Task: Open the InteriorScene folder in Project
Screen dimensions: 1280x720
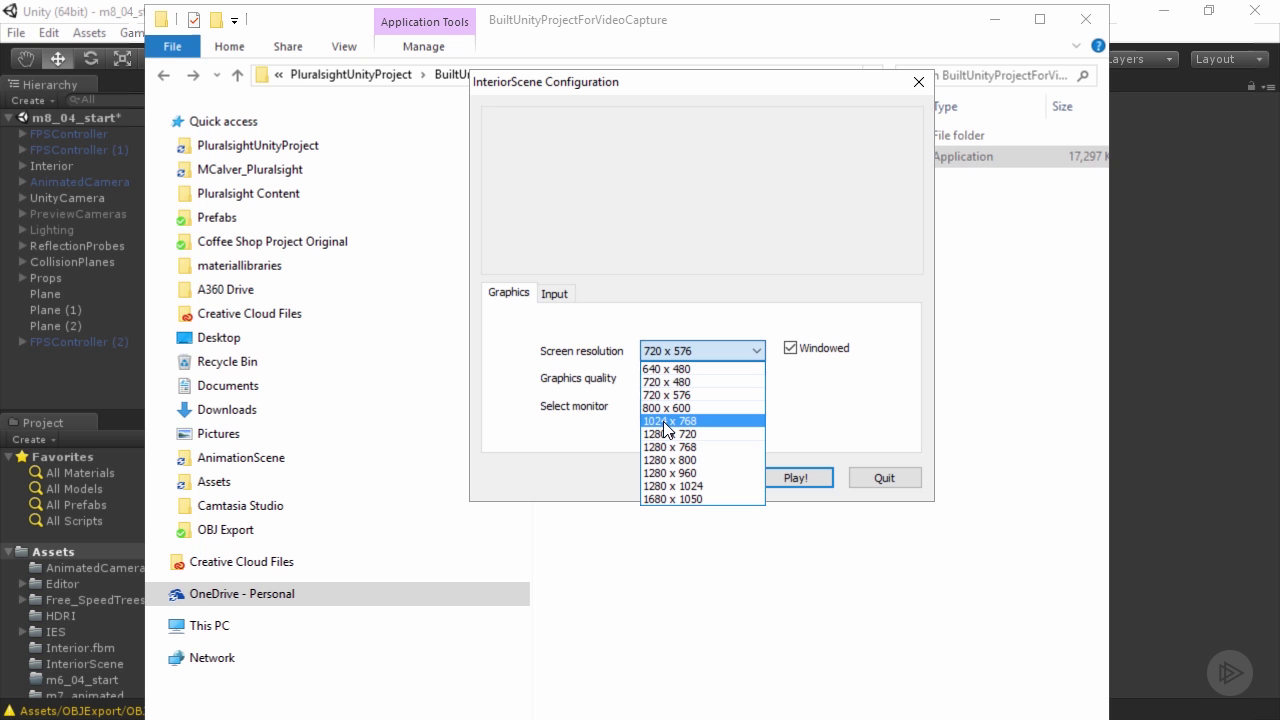Action: pyautogui.click(x=84, y=664)
